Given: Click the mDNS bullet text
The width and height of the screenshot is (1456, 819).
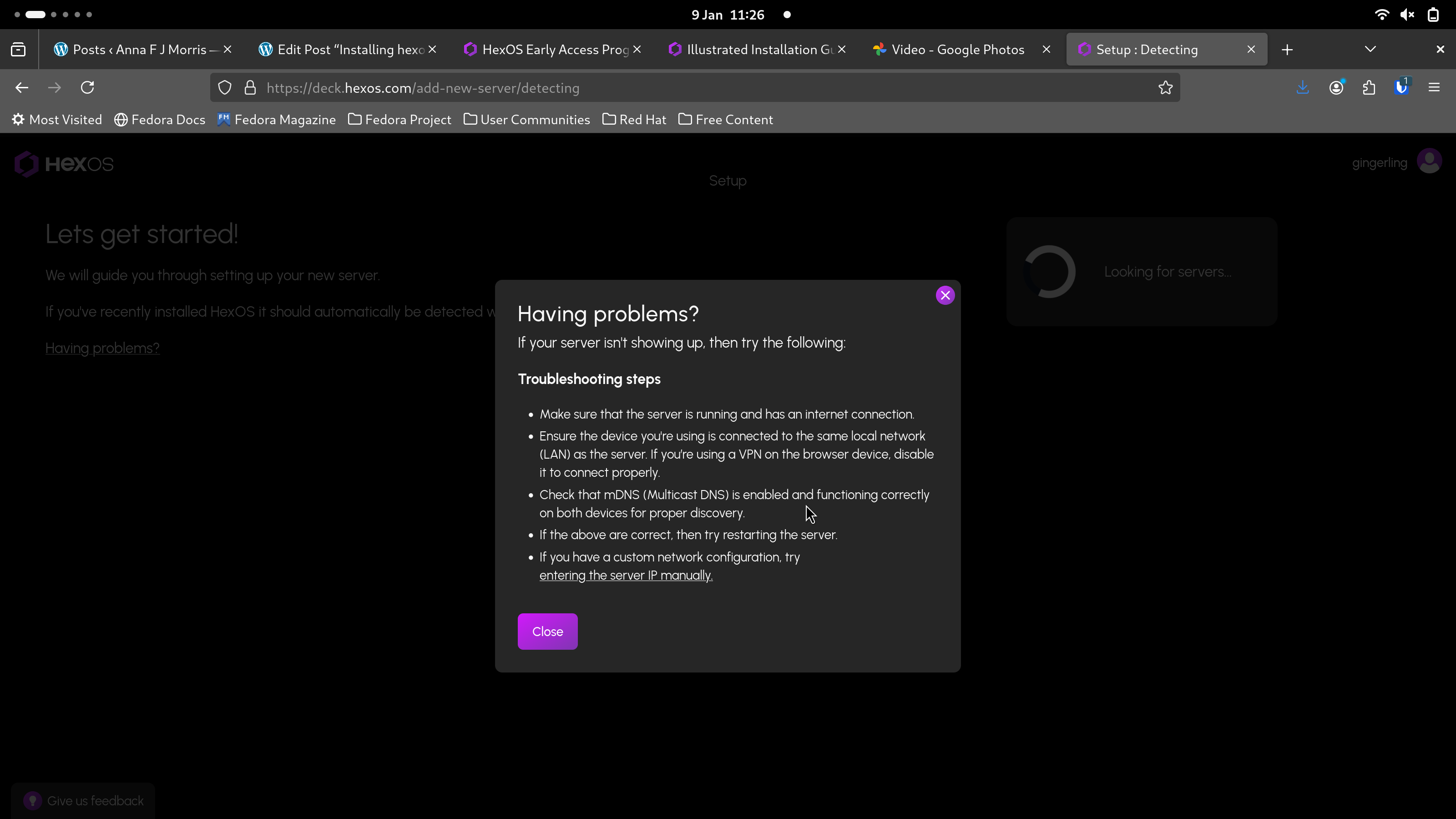Looking at the screenshot, I should coord(733,504).
